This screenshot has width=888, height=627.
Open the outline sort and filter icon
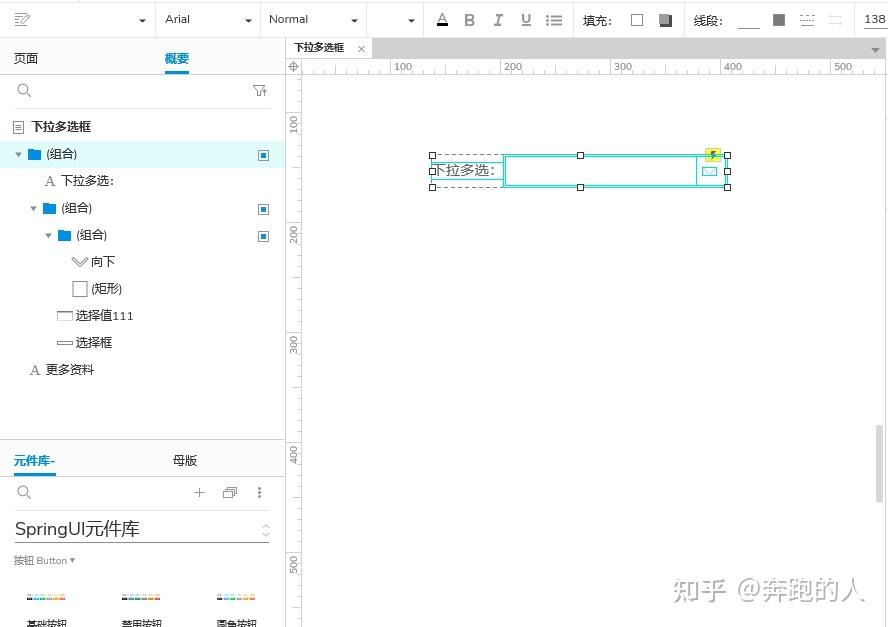(x=260, y=91)
